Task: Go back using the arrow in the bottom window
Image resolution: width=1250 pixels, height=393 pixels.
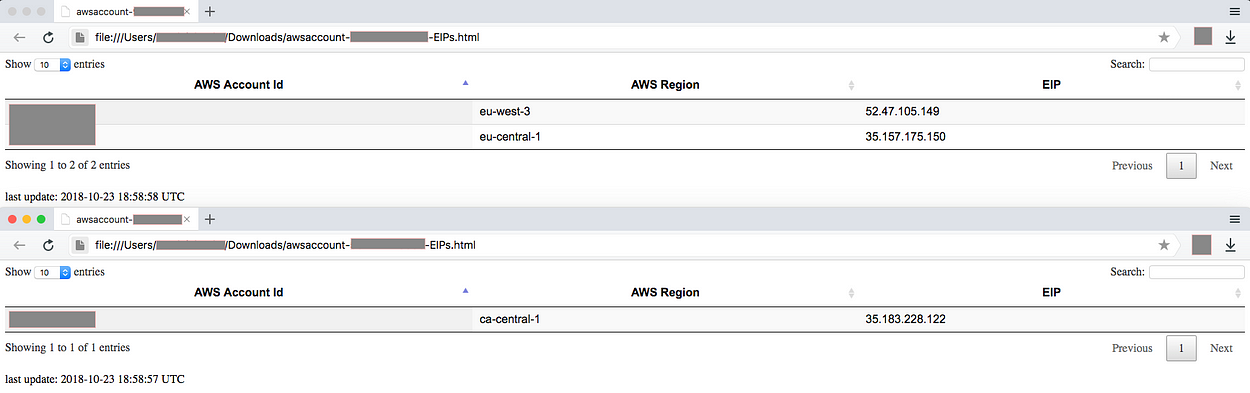Action: pyautogui.click(x=19, y=245)
